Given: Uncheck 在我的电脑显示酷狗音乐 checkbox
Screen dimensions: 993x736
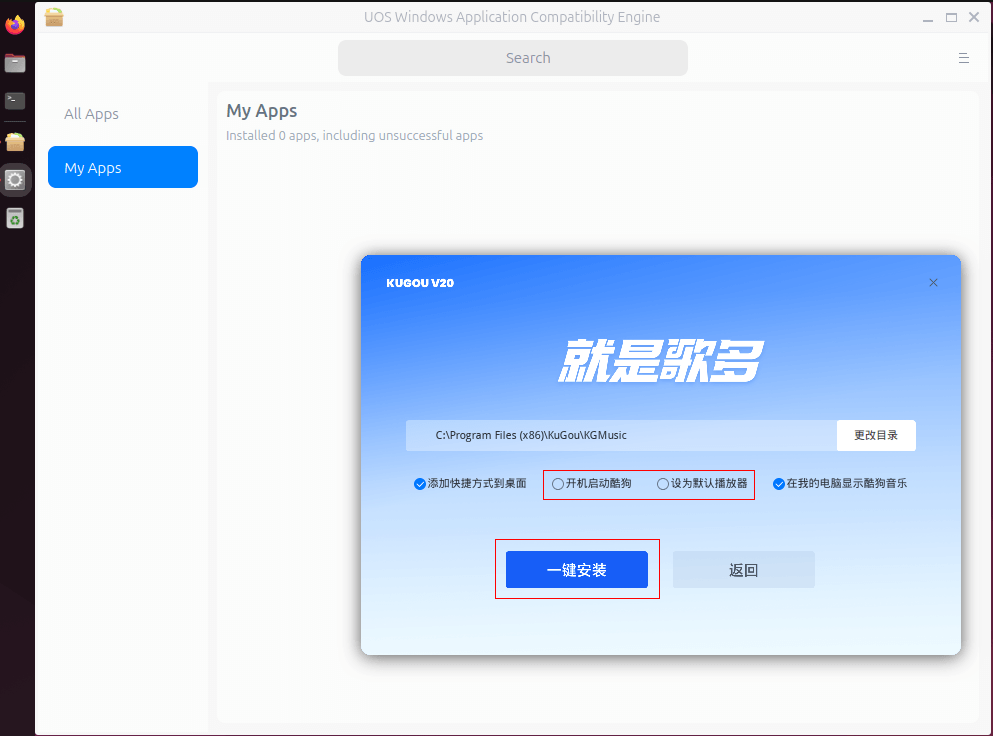Looking at the screenshot, I should coord(779,484).
